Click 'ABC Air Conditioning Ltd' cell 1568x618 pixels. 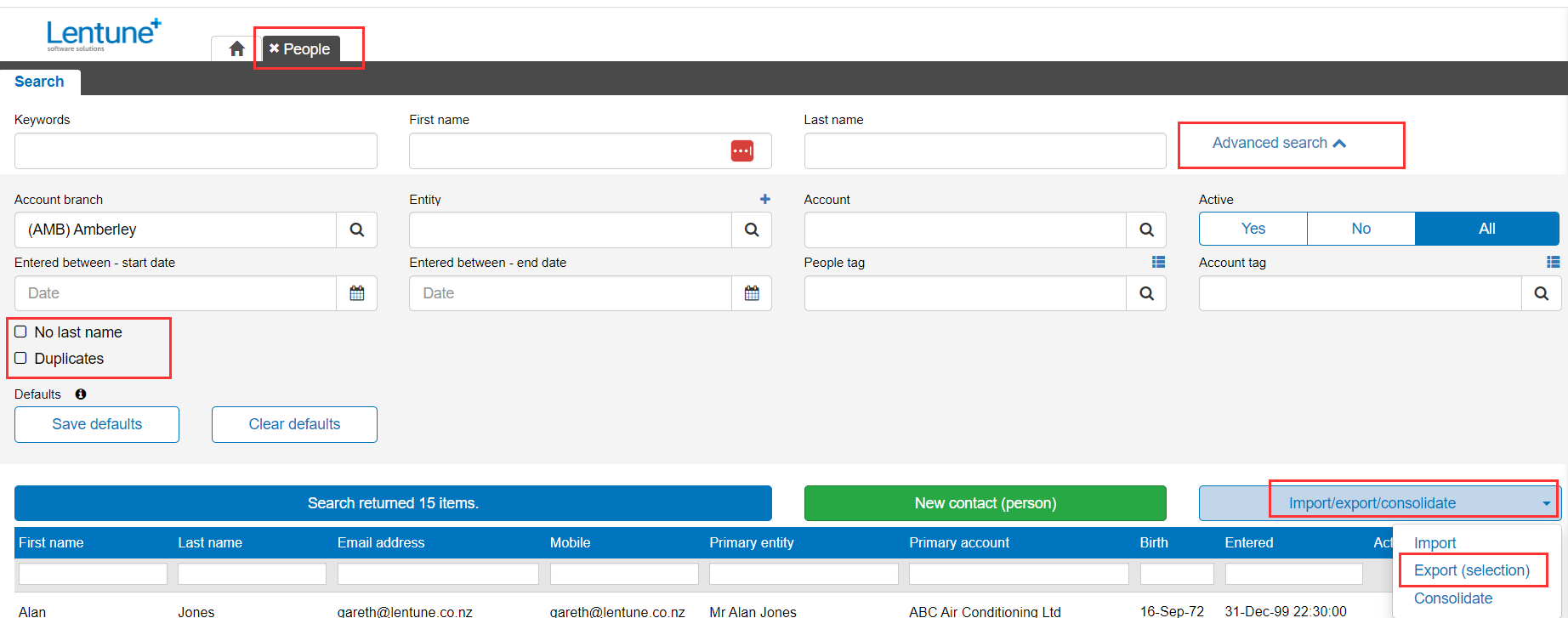(x=985, y=611)
